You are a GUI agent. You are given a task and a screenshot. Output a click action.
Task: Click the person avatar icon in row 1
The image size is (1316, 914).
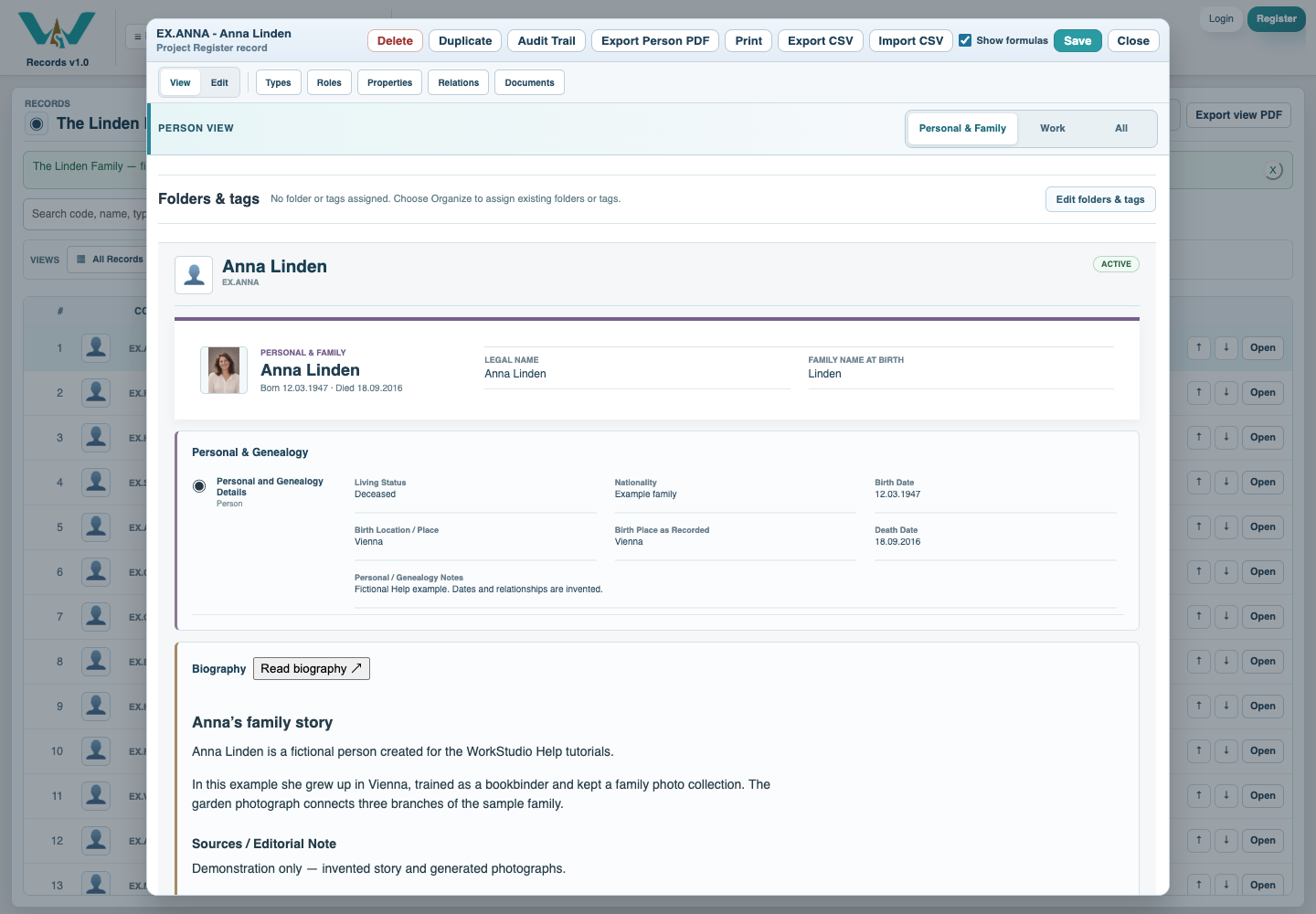96,348
